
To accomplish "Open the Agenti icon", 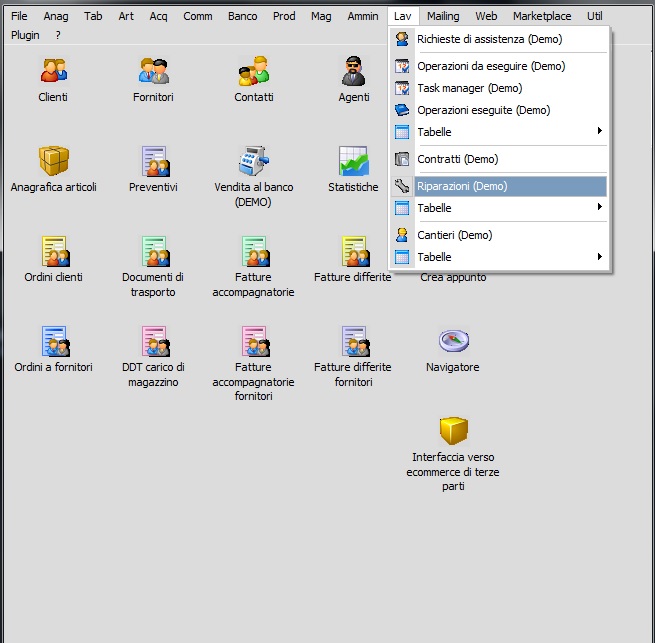I will pyautogui.click(x=353, y=70).
